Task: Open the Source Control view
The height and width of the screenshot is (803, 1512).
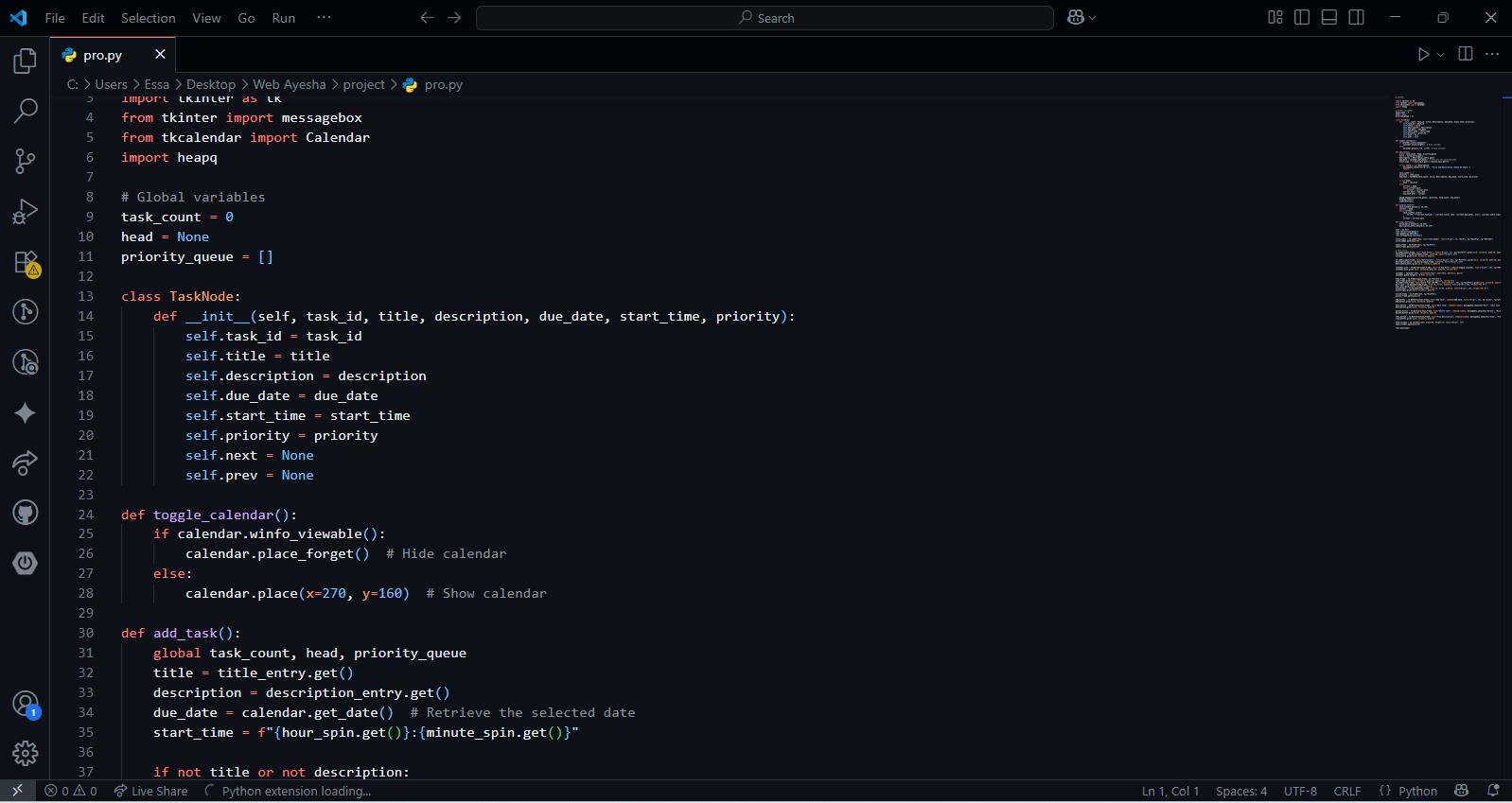Action: [x=26, y=161]
